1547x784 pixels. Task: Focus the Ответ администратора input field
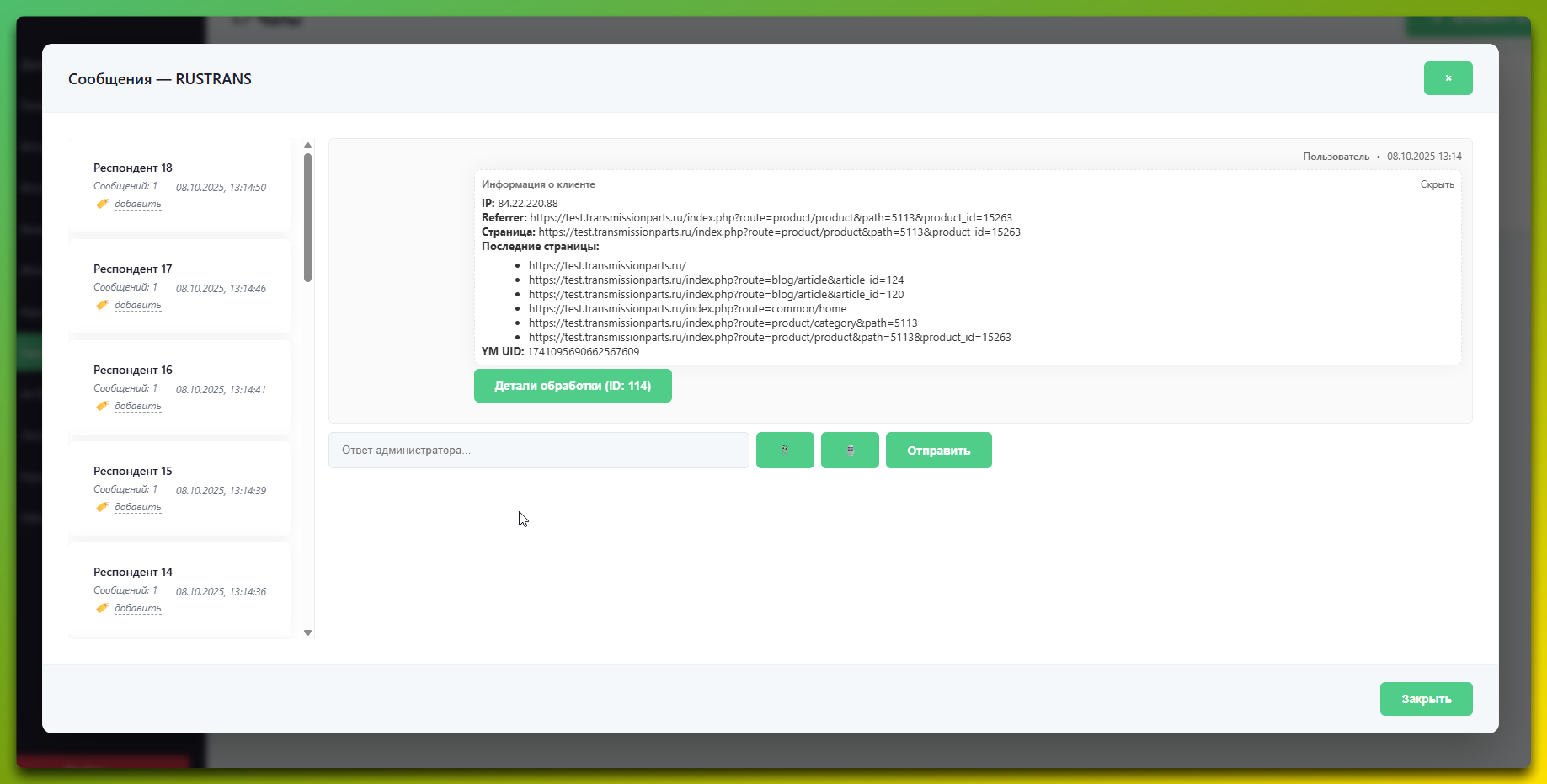coord(538,451)
